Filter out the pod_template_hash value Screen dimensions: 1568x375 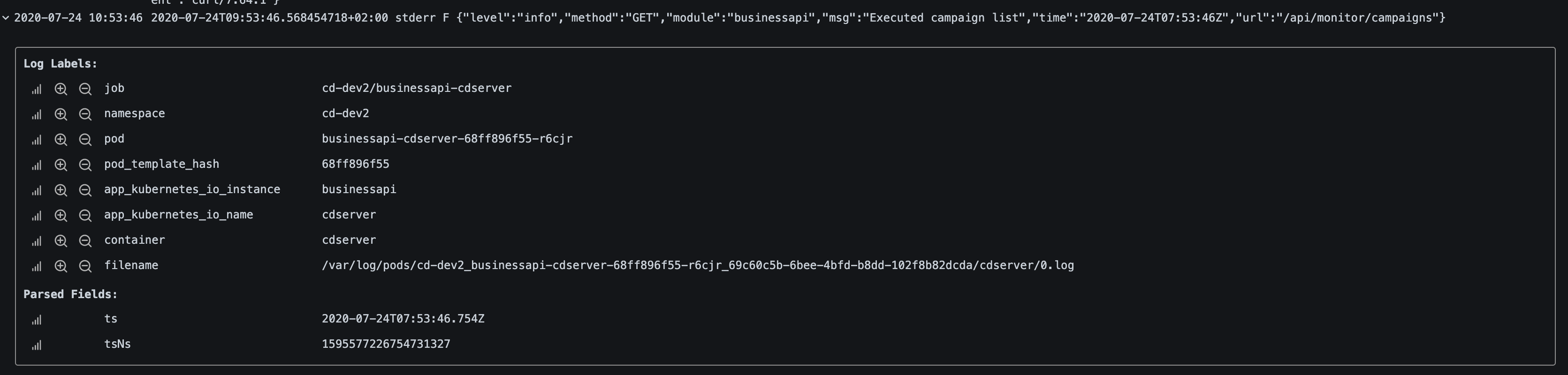84,164
